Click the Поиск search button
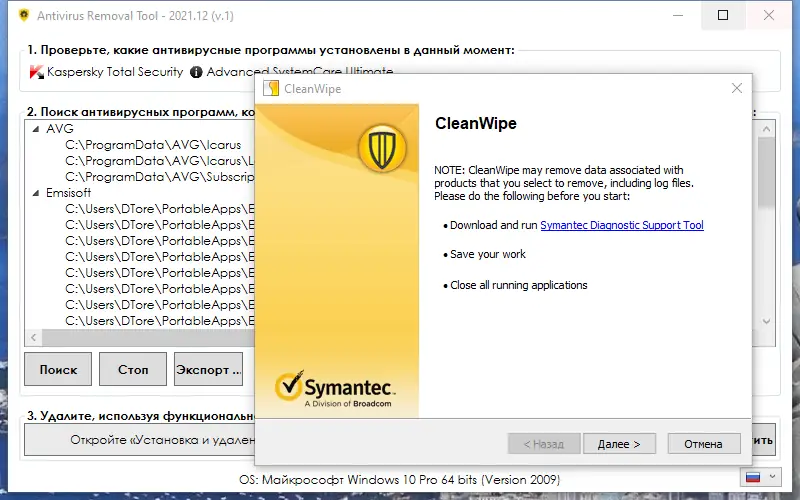The width and height of the screenshot is (800, 500). [58, 369]
